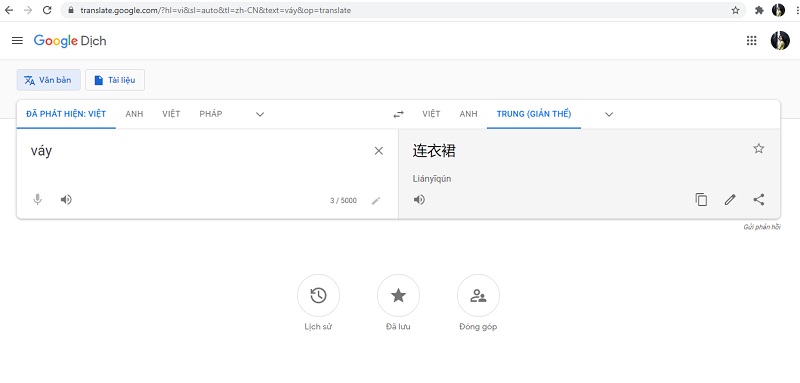
Task: Open the Đóng góp contribute page
Action: [478, 295]
